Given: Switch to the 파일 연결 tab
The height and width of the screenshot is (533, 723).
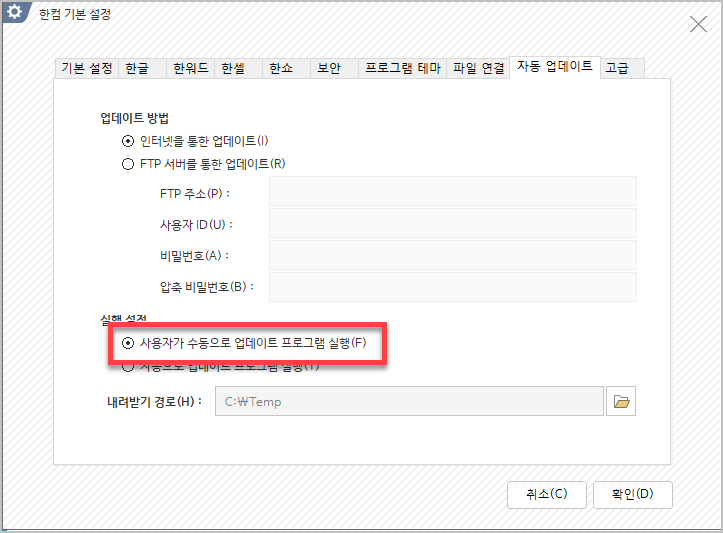Looking at the screenshot, I should click(x=478, y=69).
